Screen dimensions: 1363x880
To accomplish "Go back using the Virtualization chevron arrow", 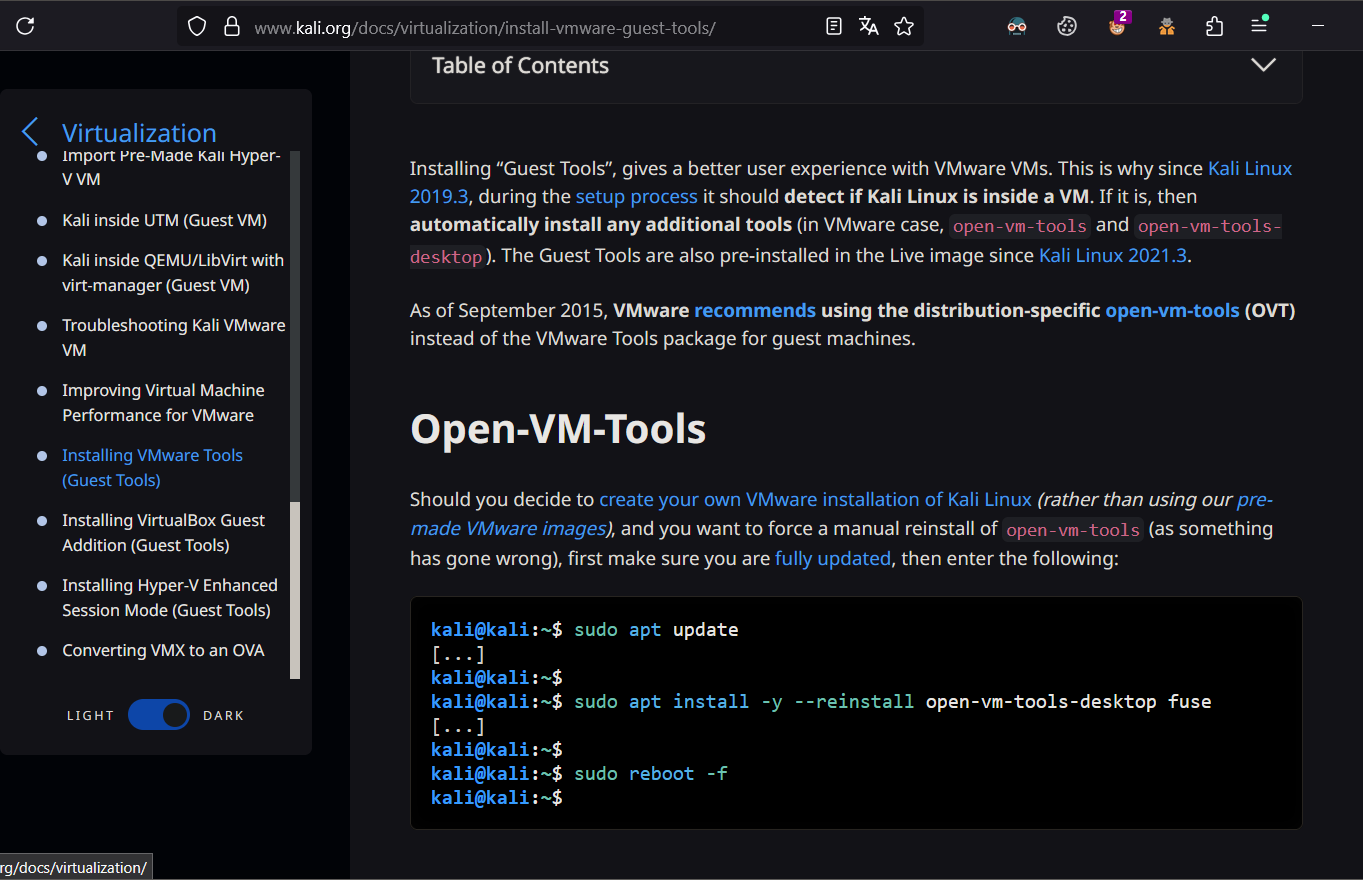I will (x=30, y=132).
